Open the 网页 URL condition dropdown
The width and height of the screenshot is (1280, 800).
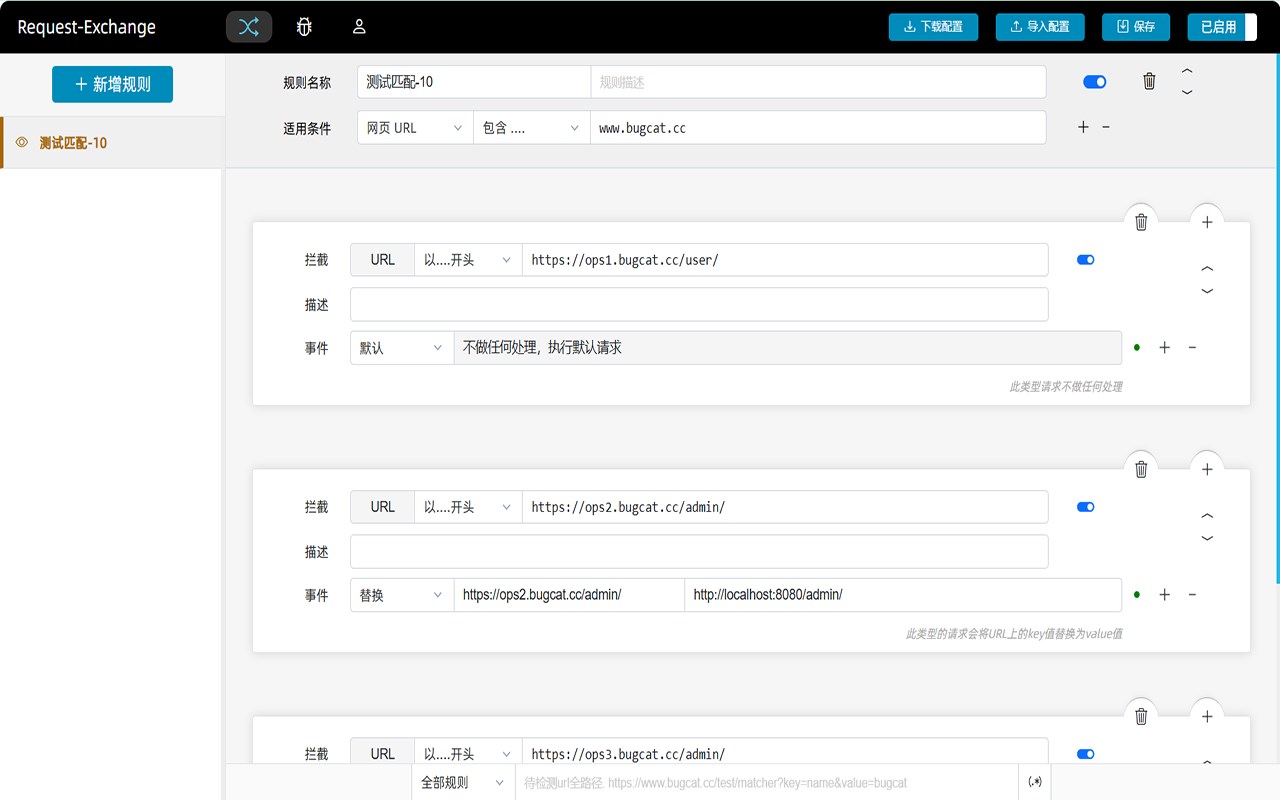[415, 128]
